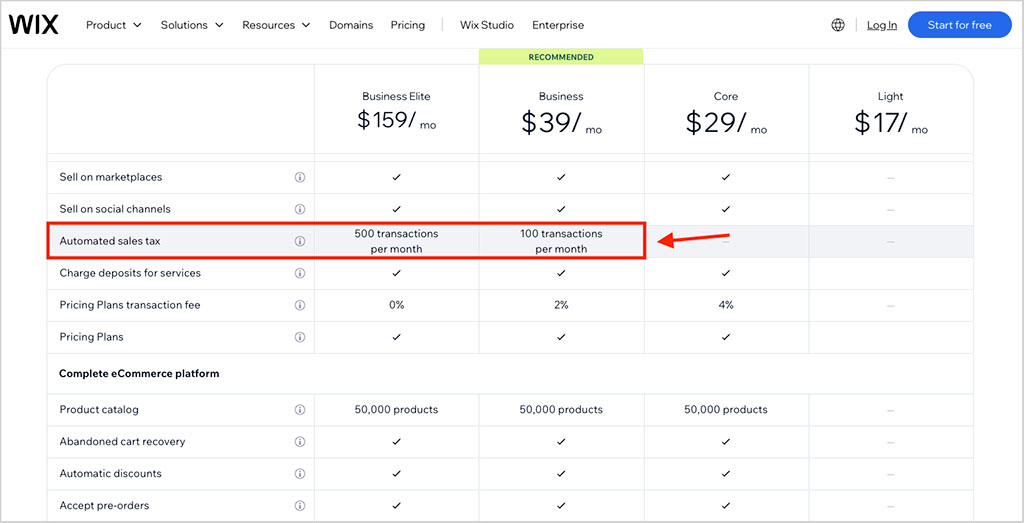1024x523 pixels.
Task: Expand the Resources dropdown menu
Action: [276, 25]
